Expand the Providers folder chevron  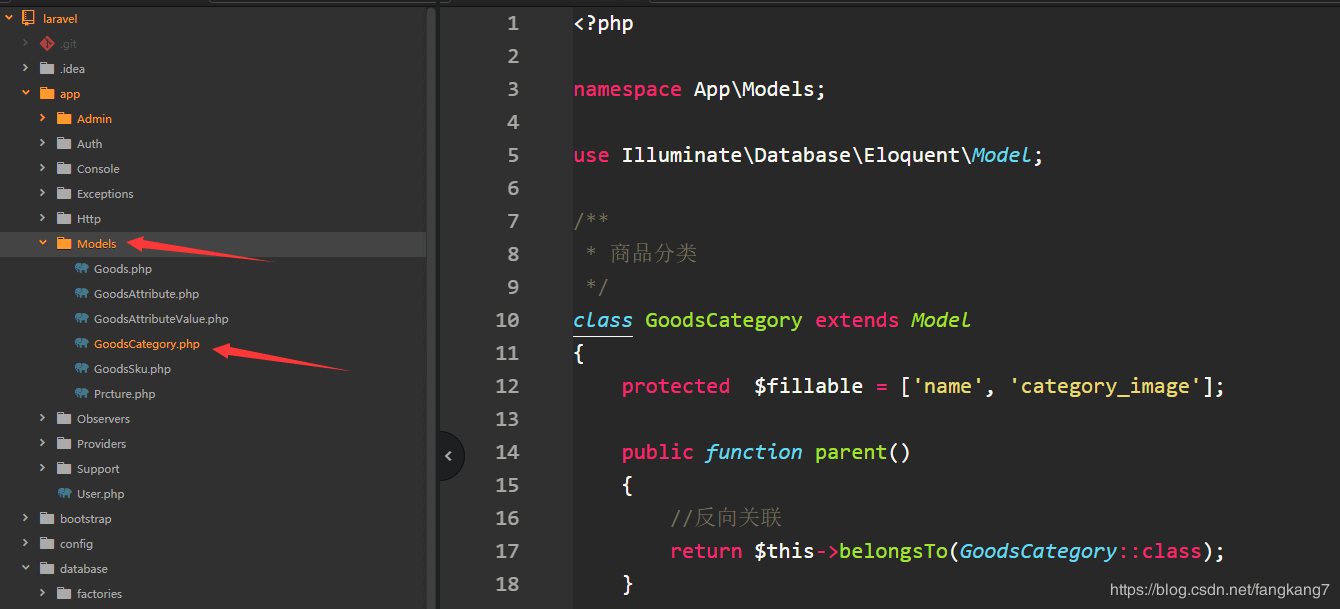(x=43, y=443)
